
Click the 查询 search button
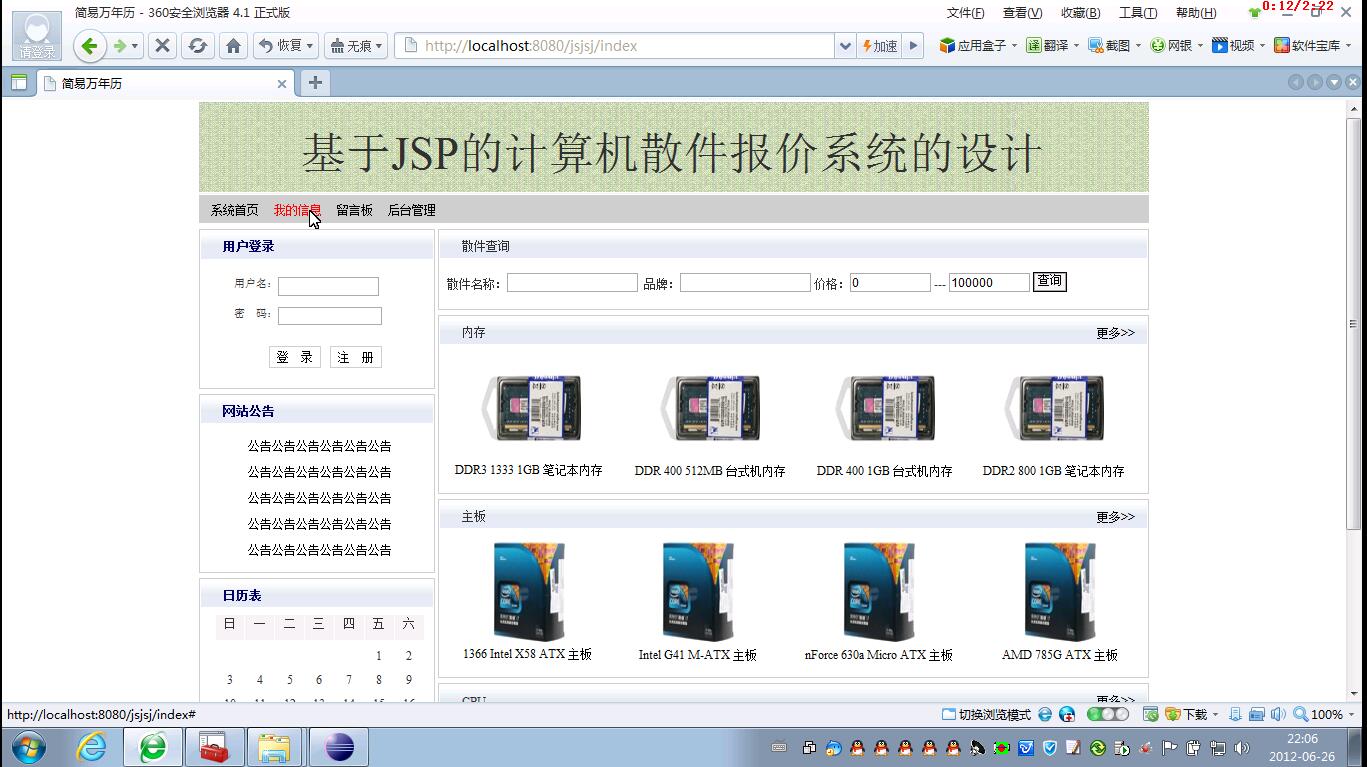[1050, 281]
